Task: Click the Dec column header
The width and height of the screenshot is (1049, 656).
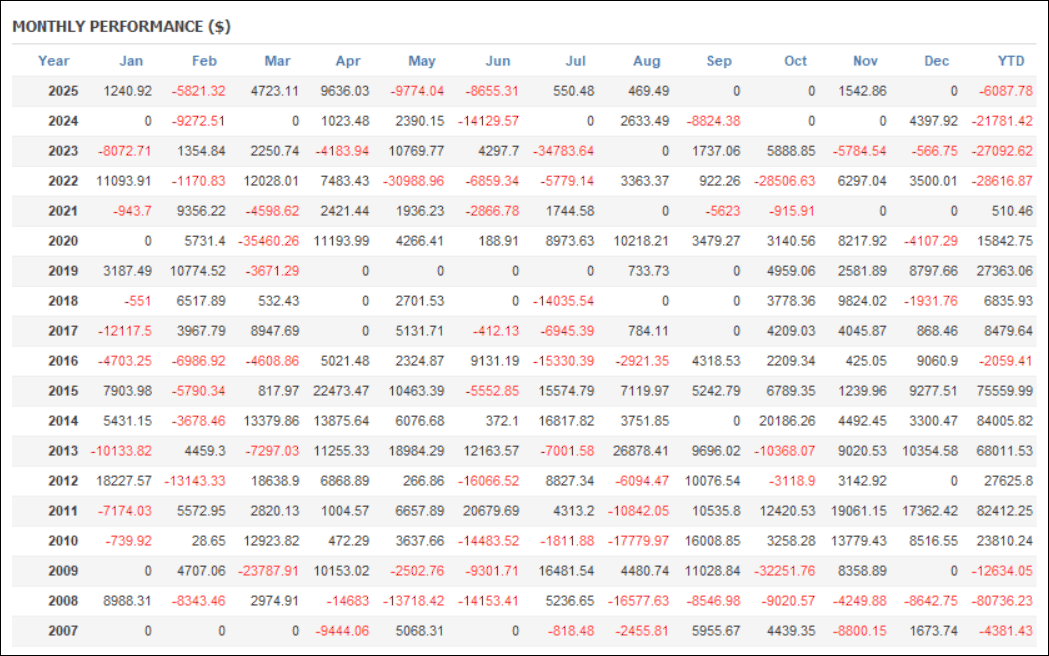Action: [x=937, y=61]
